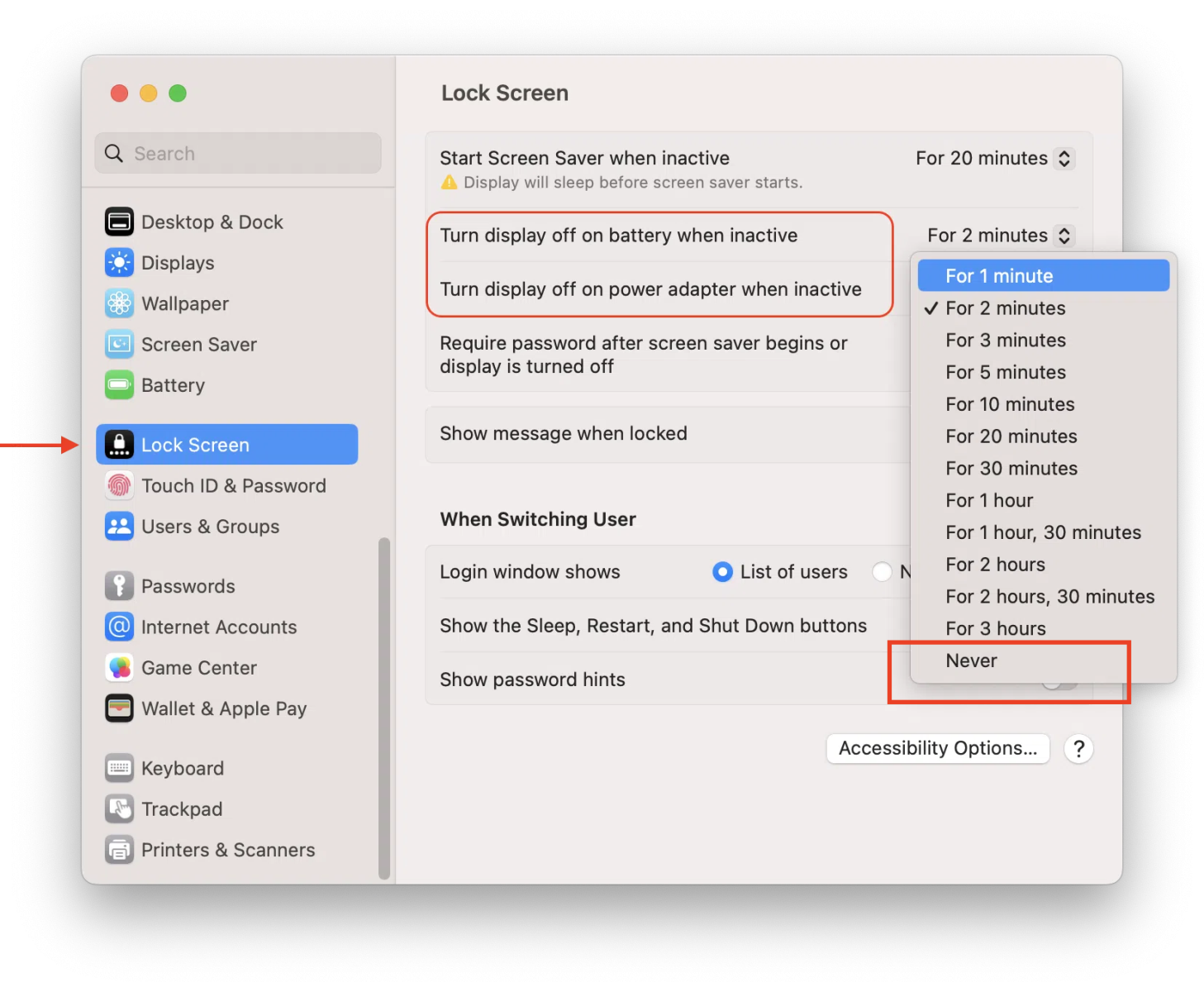The height and width of the screenshot is (992, 1204).
Task: Open the Keyboard label in the sidebar
Action: click(x=183, y=768)
